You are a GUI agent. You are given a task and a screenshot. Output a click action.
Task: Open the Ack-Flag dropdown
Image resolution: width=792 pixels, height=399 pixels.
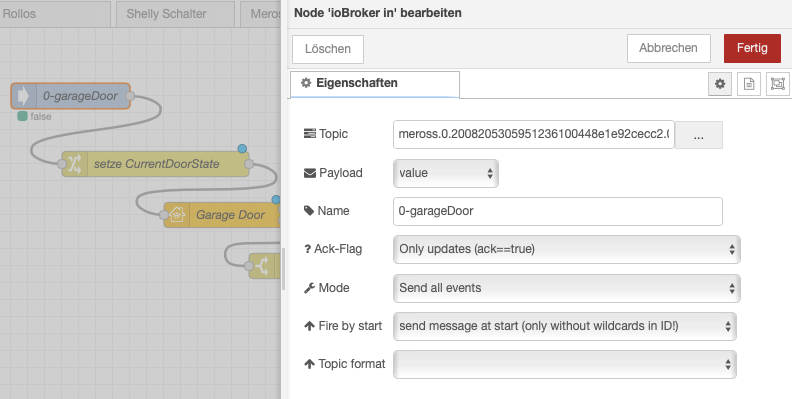(567, 249)
